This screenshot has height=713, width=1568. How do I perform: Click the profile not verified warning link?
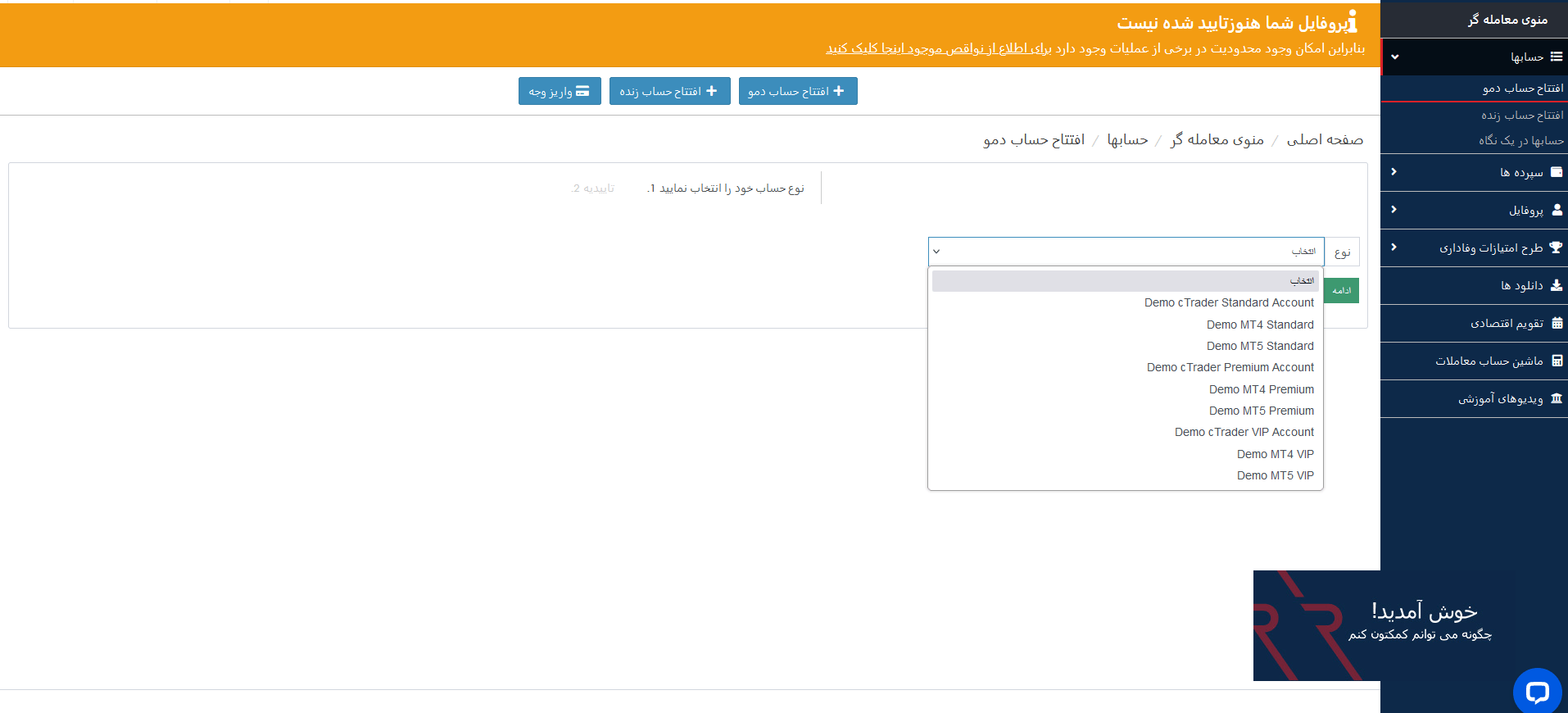938,48
